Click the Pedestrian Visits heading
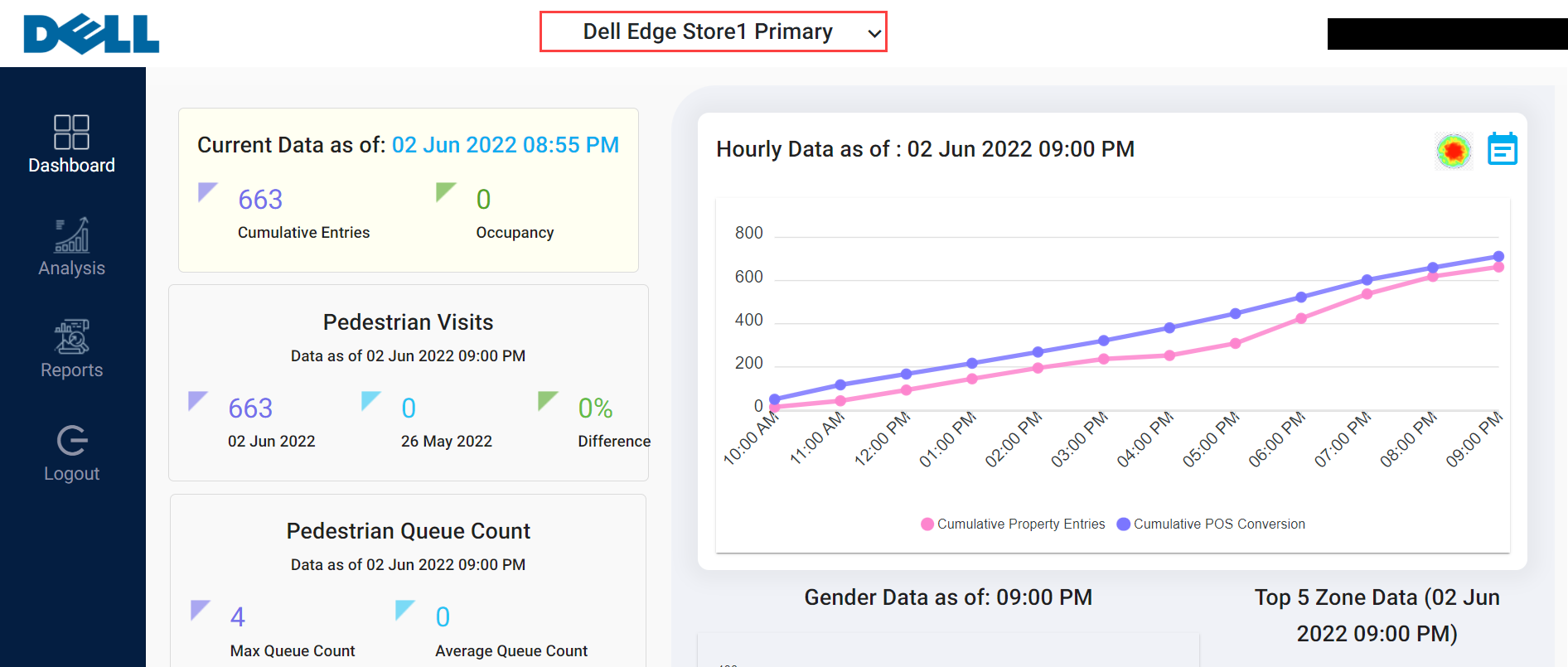 pyautogui.click(x=409, y=322)
